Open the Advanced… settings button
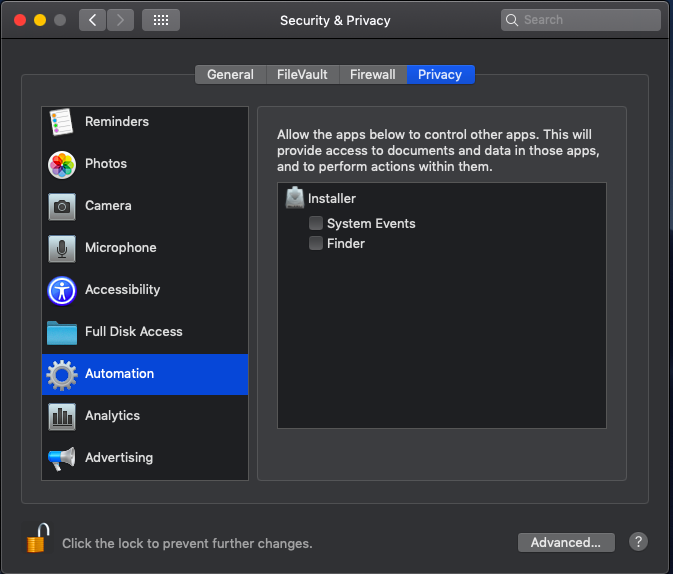The height and width of the screenshot is (574, 673). point(566,543)
